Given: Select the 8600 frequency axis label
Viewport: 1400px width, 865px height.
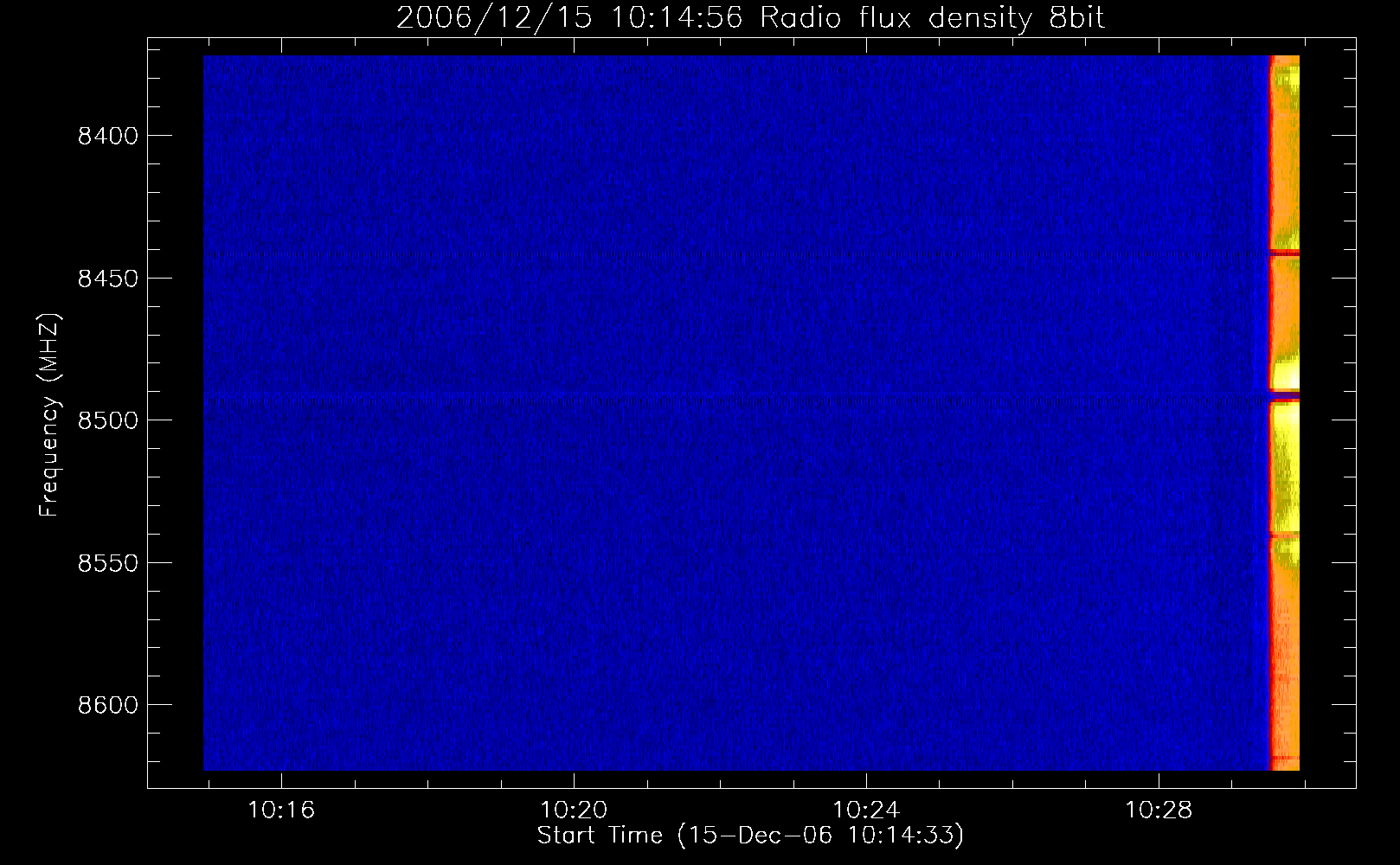Looking at the screenshot, I should [106, 705].
